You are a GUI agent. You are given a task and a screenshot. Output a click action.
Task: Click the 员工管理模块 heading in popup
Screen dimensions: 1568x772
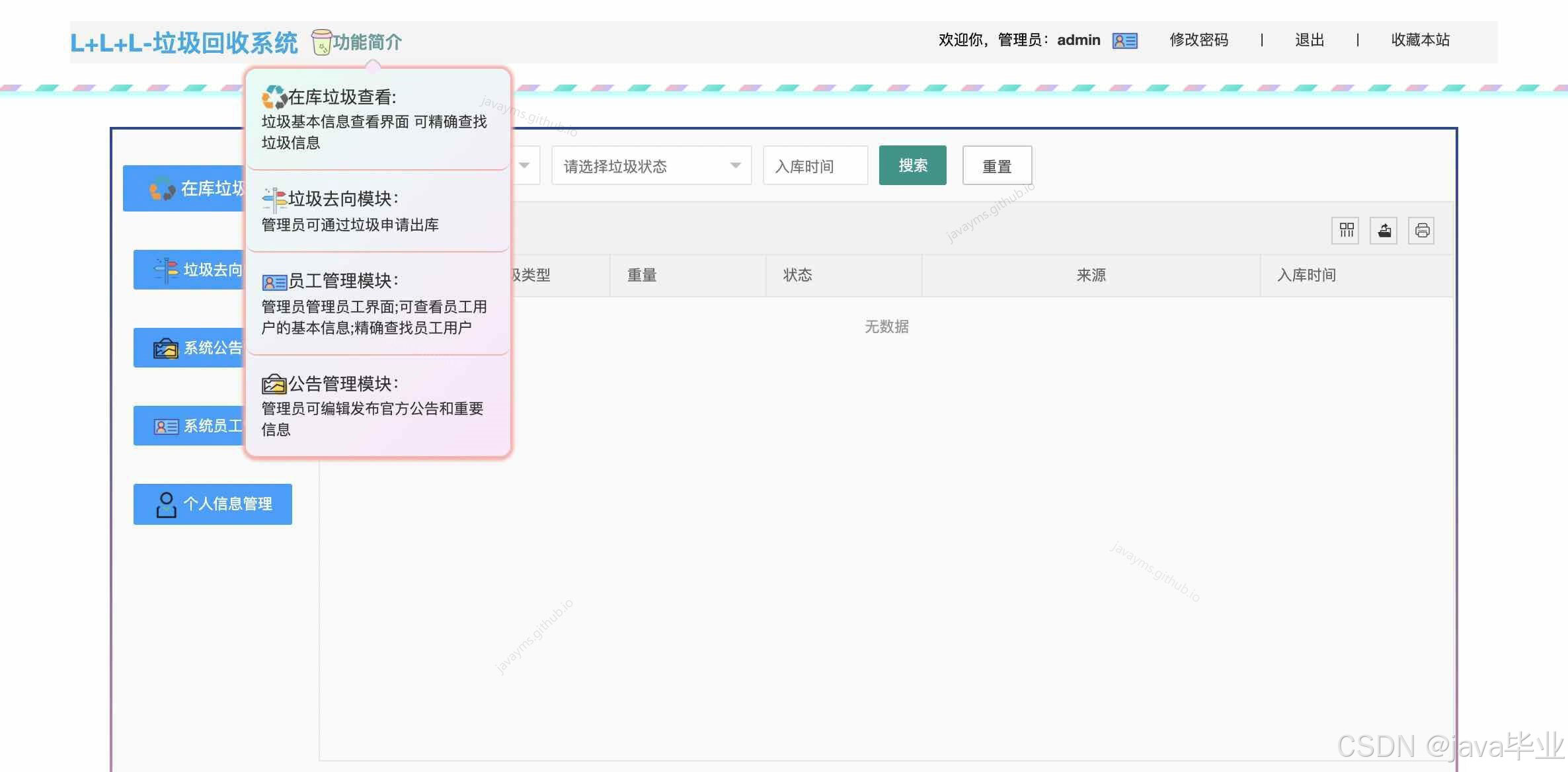point(343,281)
